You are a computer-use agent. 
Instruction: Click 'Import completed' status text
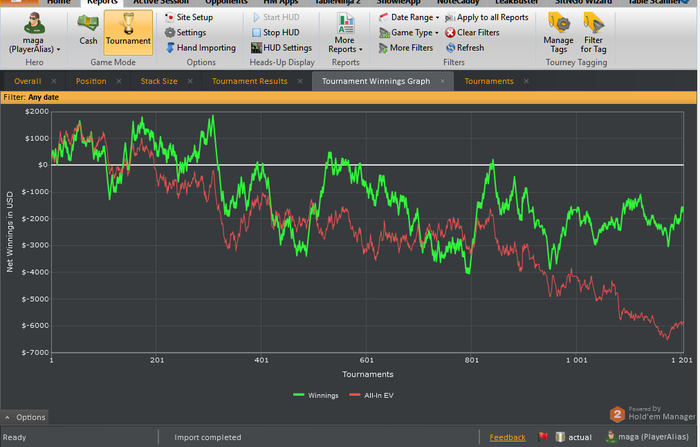point(208,438)
